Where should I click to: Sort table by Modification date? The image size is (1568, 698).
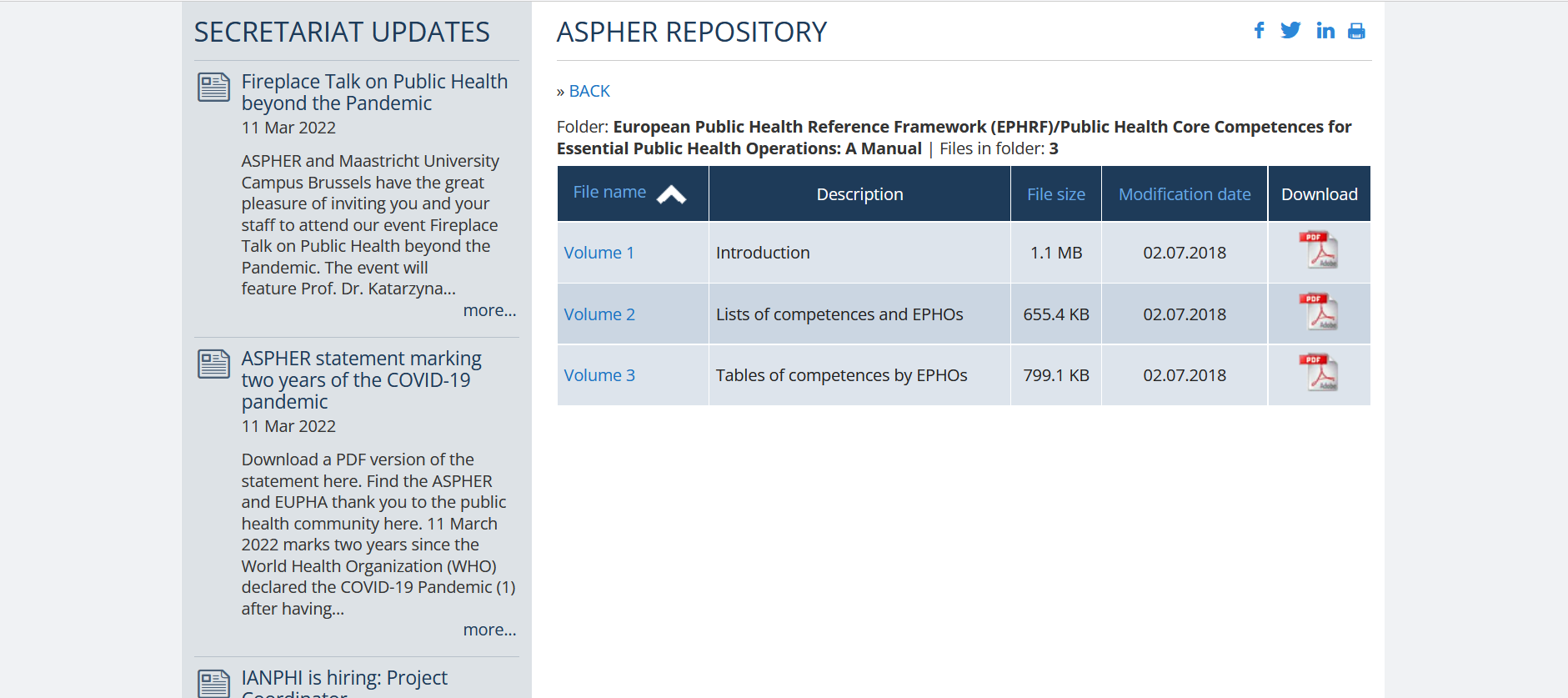pos(1184,194)
